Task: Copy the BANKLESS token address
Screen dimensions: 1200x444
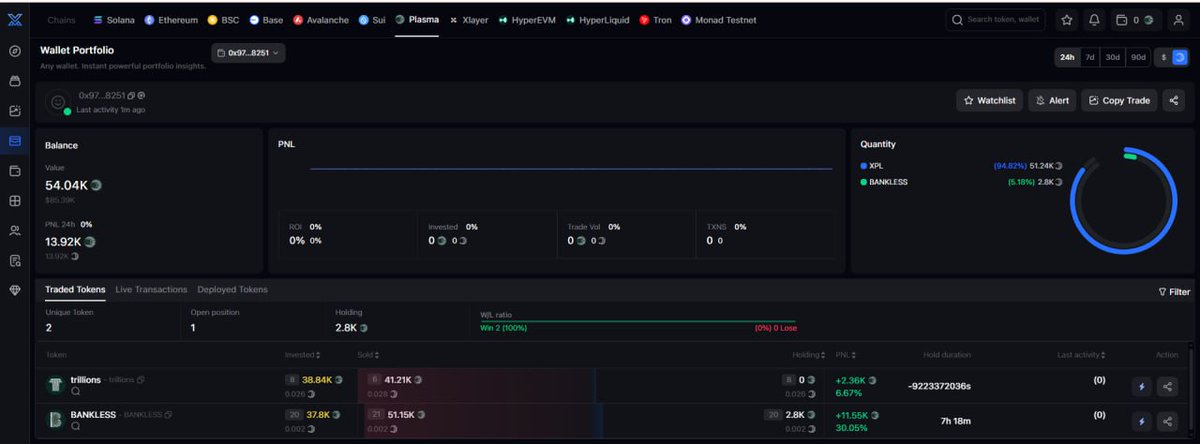Action: click(169, 414)
